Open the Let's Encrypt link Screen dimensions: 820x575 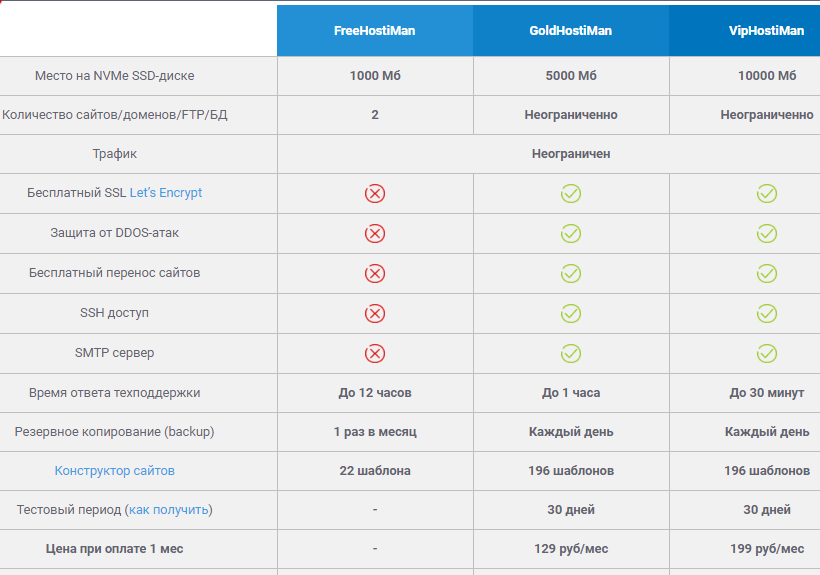point(166,193)
